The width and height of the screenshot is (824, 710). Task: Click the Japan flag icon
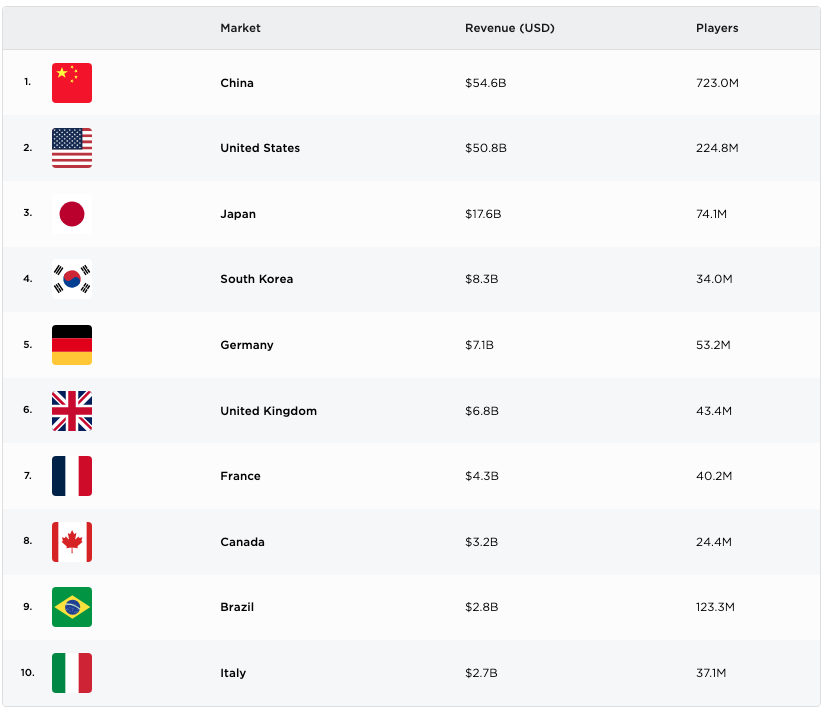72,214
